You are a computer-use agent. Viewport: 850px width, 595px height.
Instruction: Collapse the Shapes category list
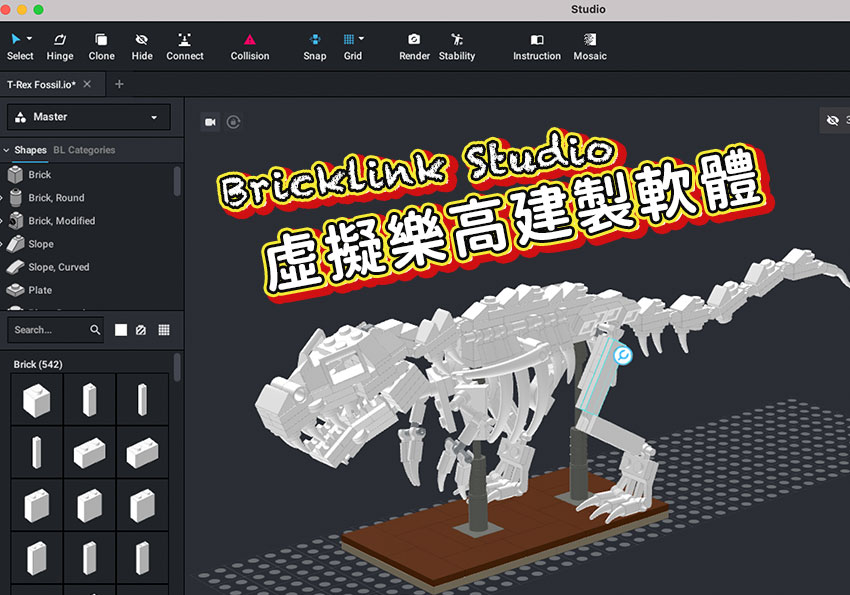pyautogui.click(x=6, y=150)
